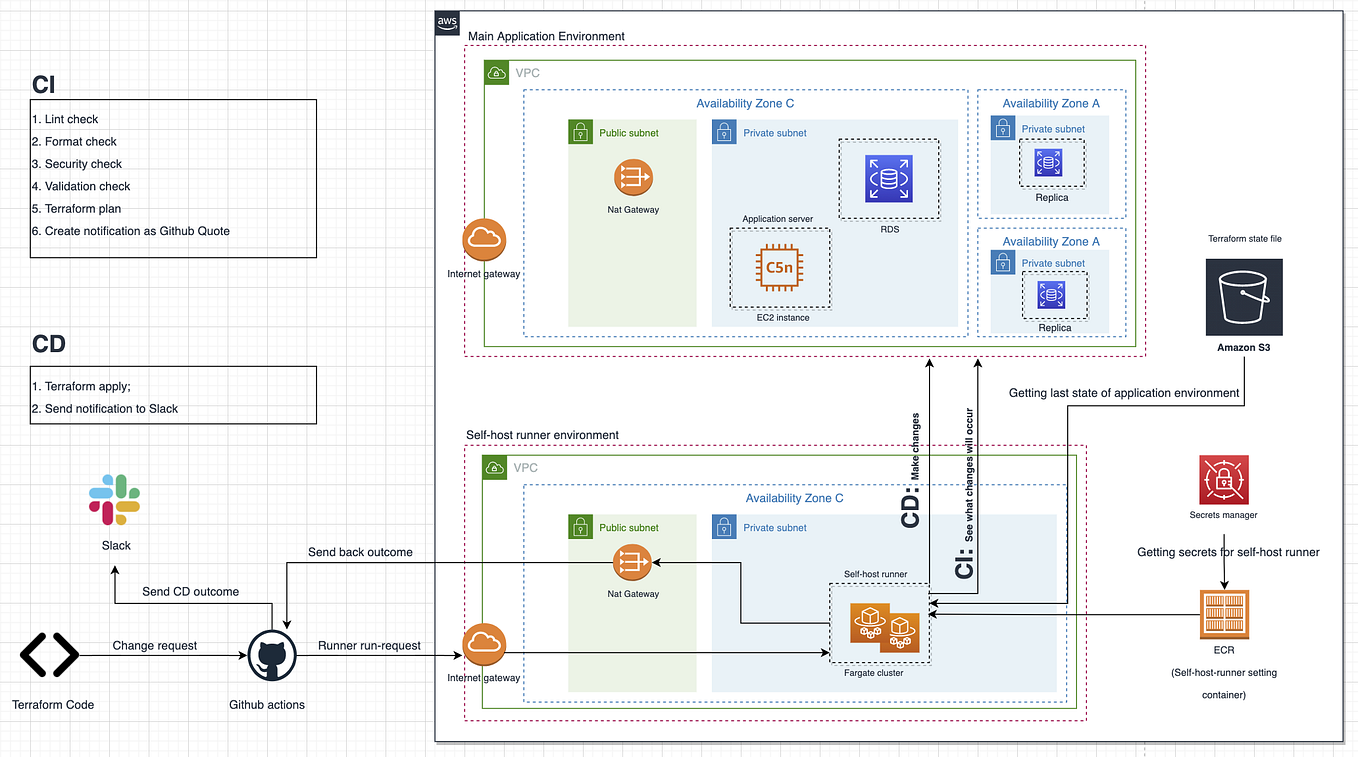1358x757 pixels.
Task: Click the Github actions icon
Action: 270,655
